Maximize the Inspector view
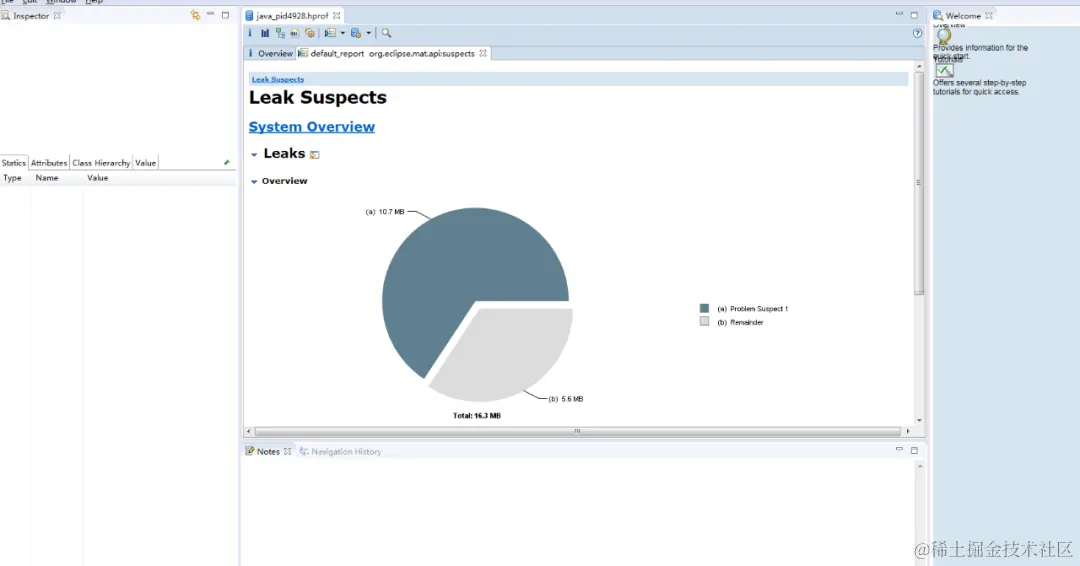This screenshot has width=1080, height=566. click(225, 15)
